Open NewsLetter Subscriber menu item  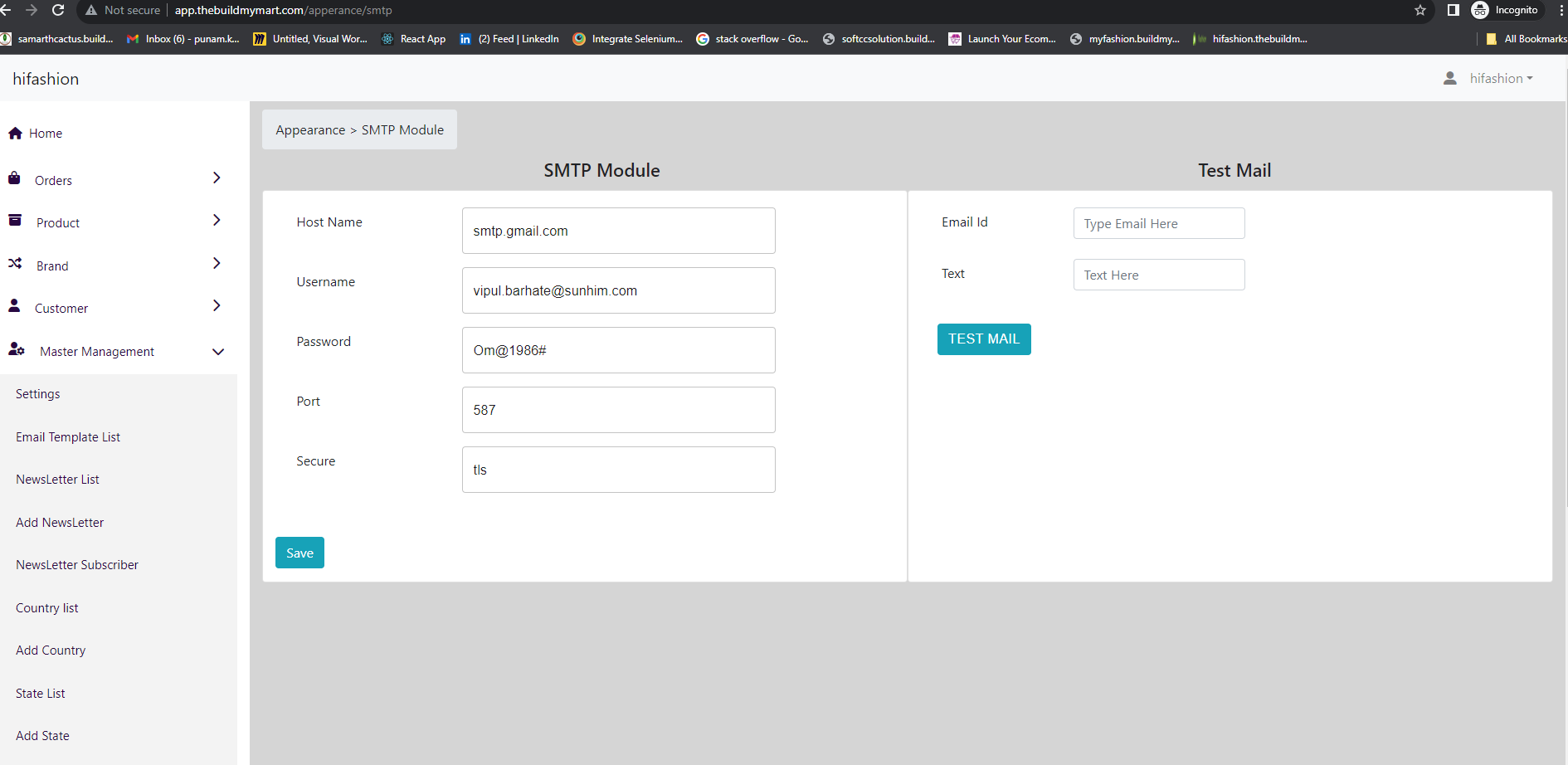[x=77, y=565]
